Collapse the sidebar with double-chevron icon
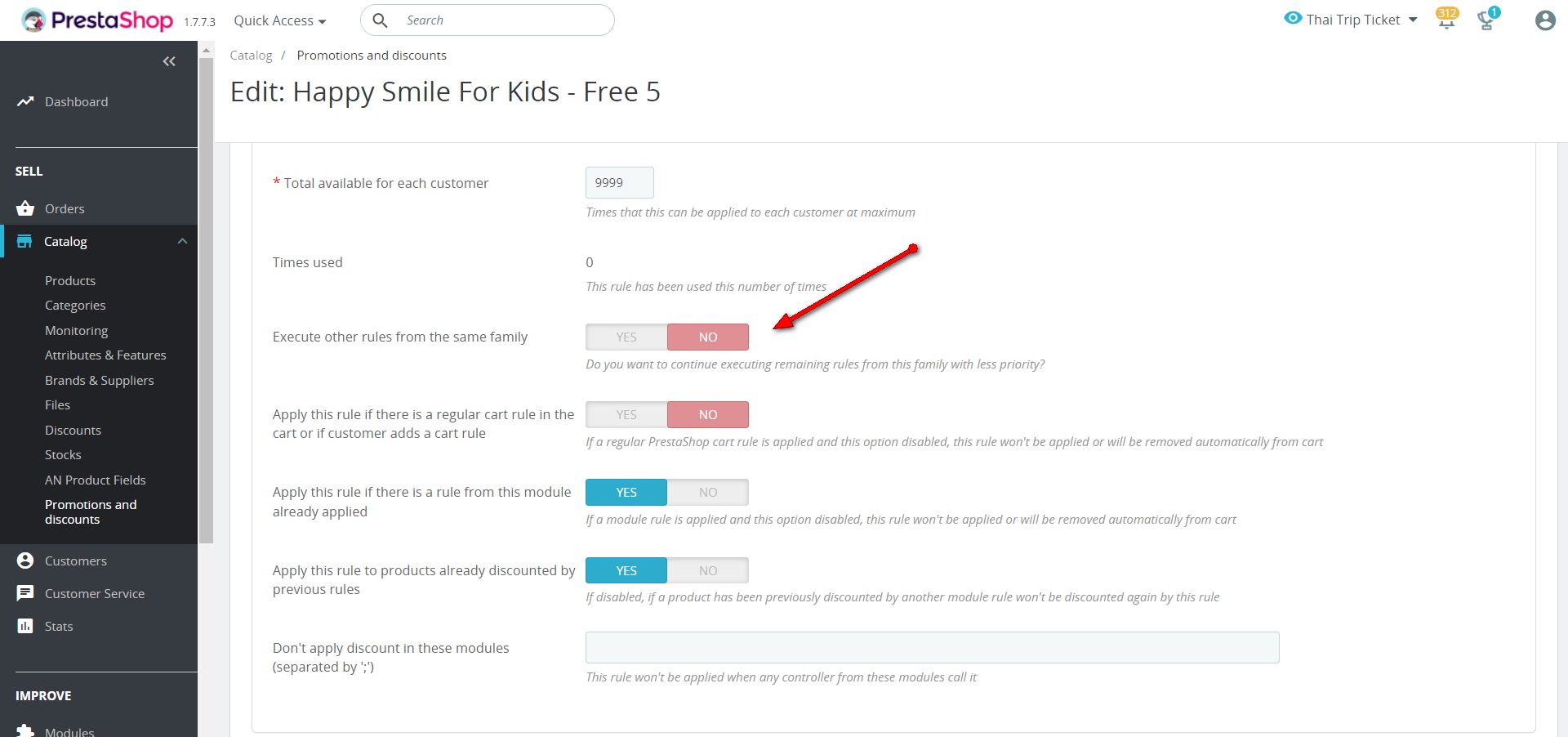Screen dimensions: 1568x737 169,61
